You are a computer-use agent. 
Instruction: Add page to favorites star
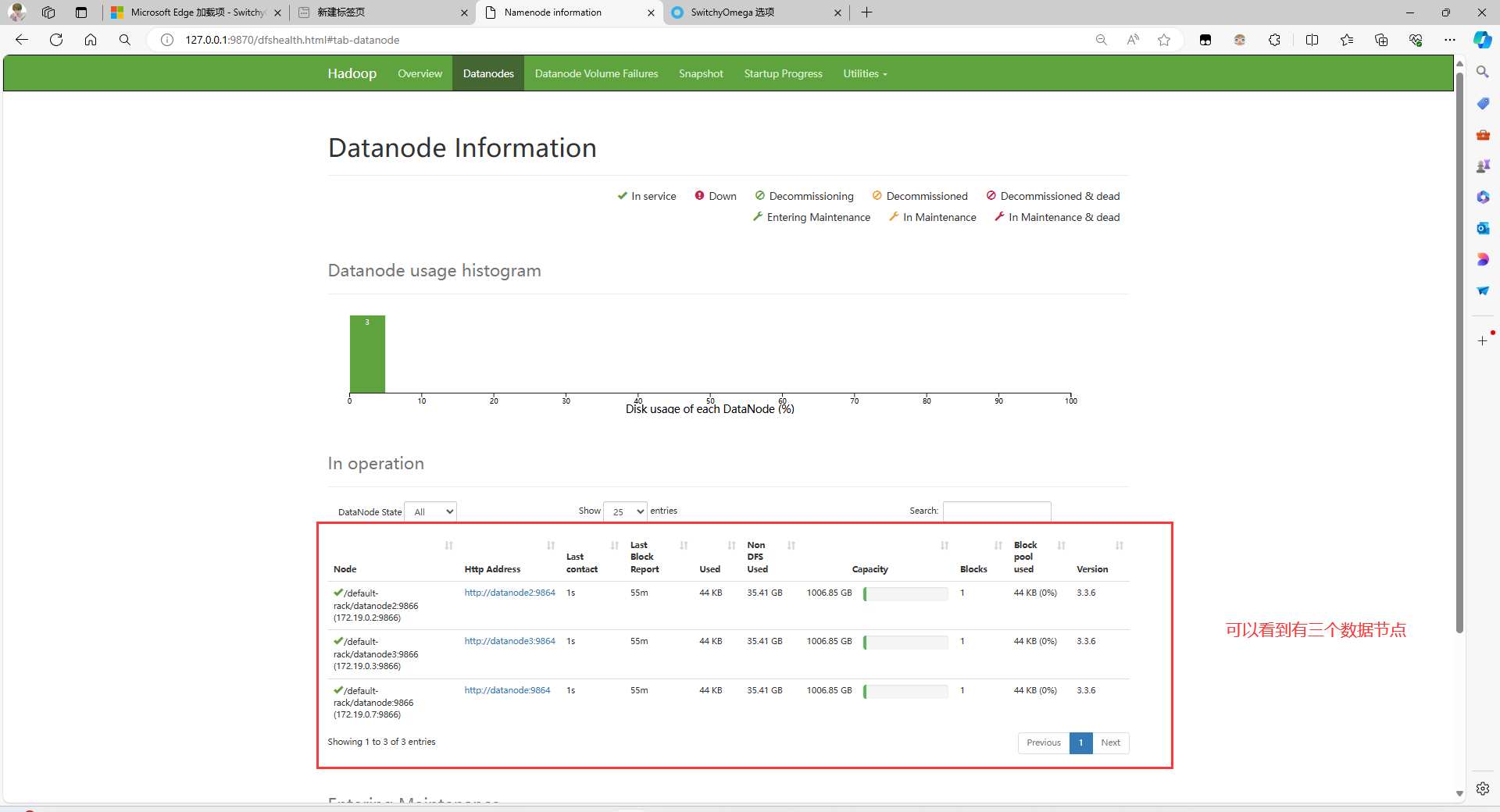coord(1164,40)
